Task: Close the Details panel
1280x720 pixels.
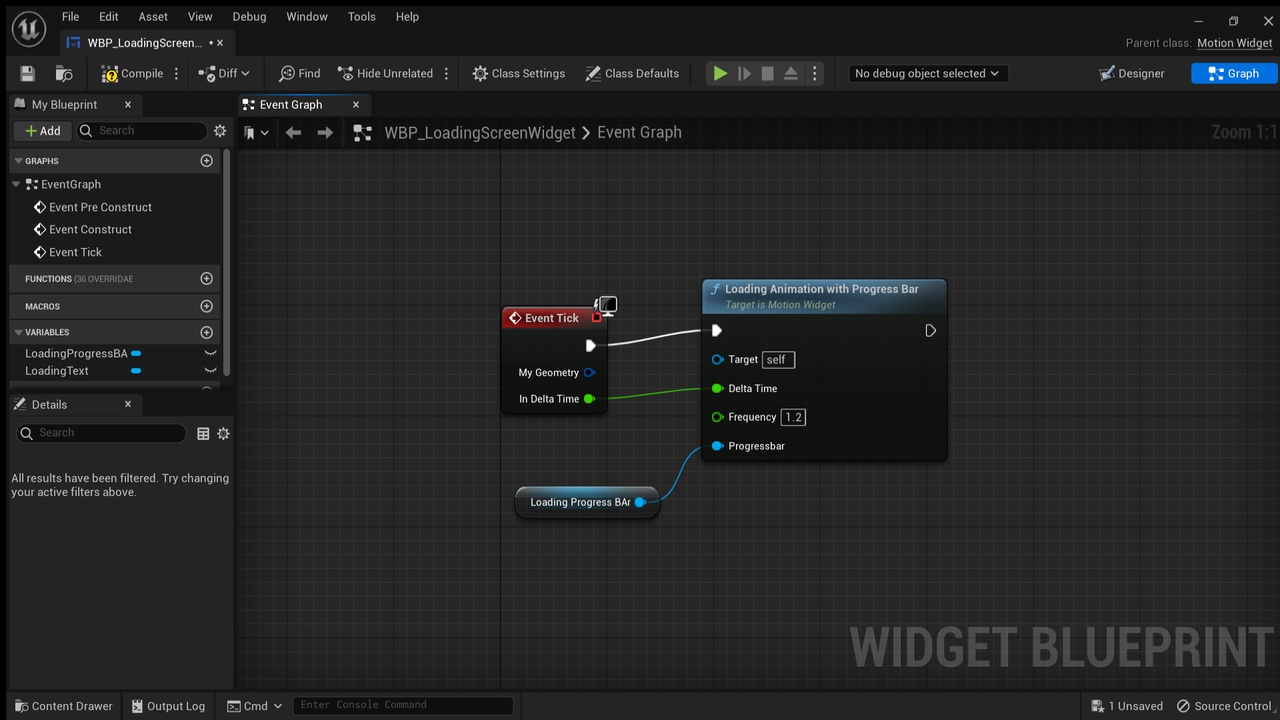Action: click(128, 404)
